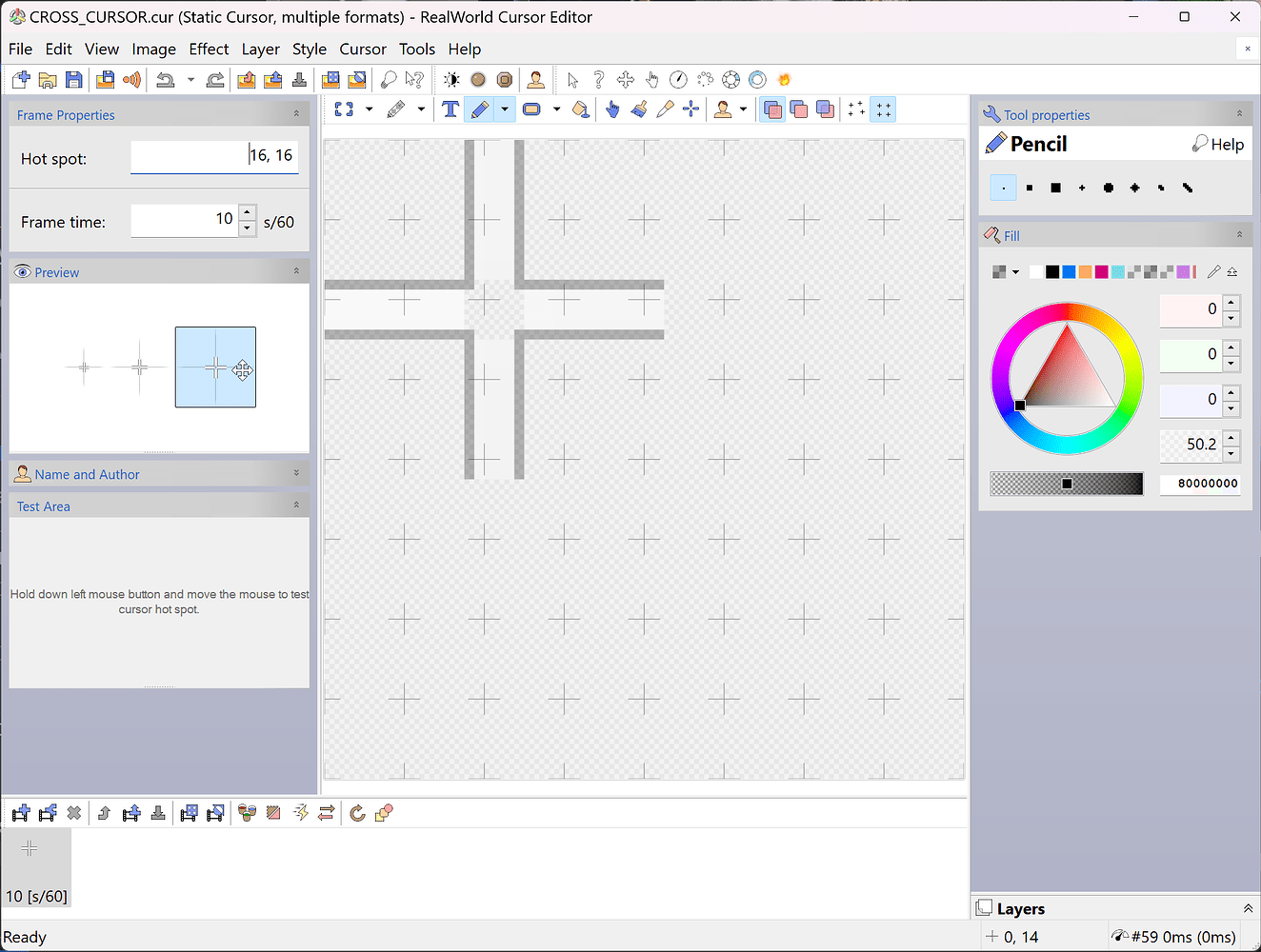1261x952 pixels.
Task: Collapse the Test Area panel
Action: coord(296,506)
